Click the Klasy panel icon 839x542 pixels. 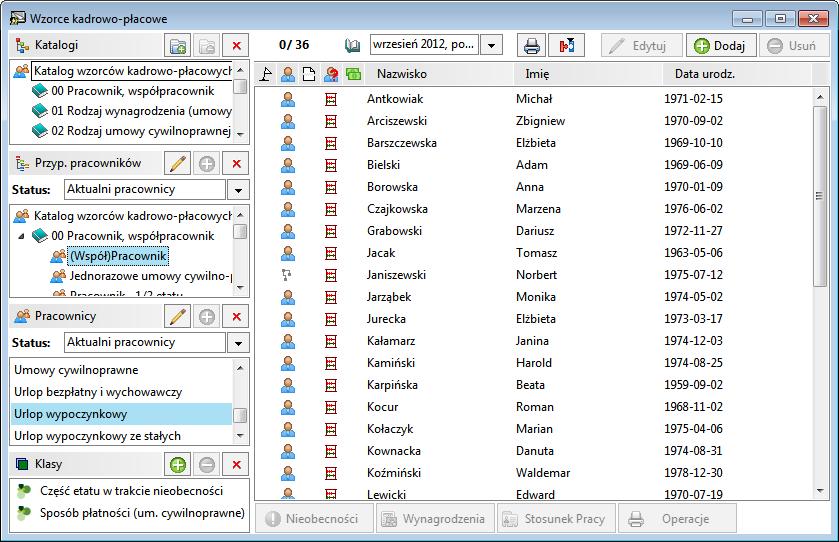(22, 464)
